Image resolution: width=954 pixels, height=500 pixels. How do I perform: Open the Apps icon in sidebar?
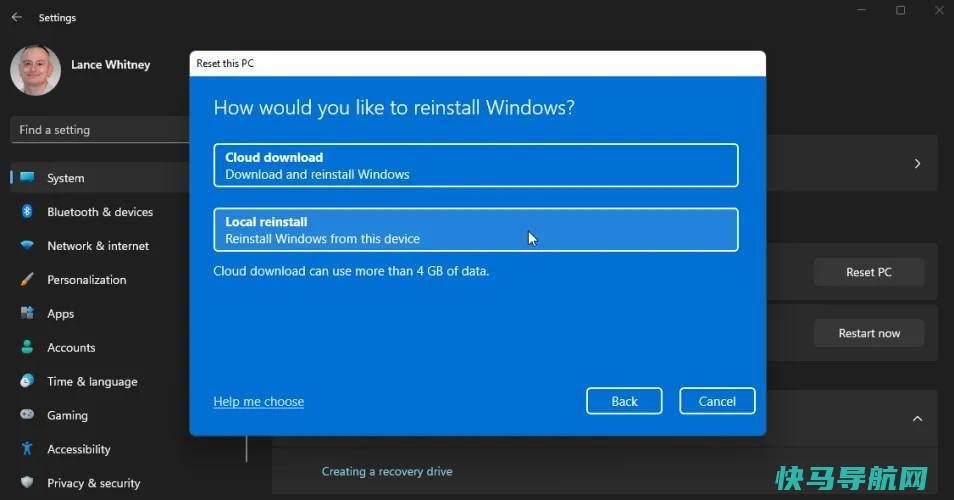[x=27, y=313]
